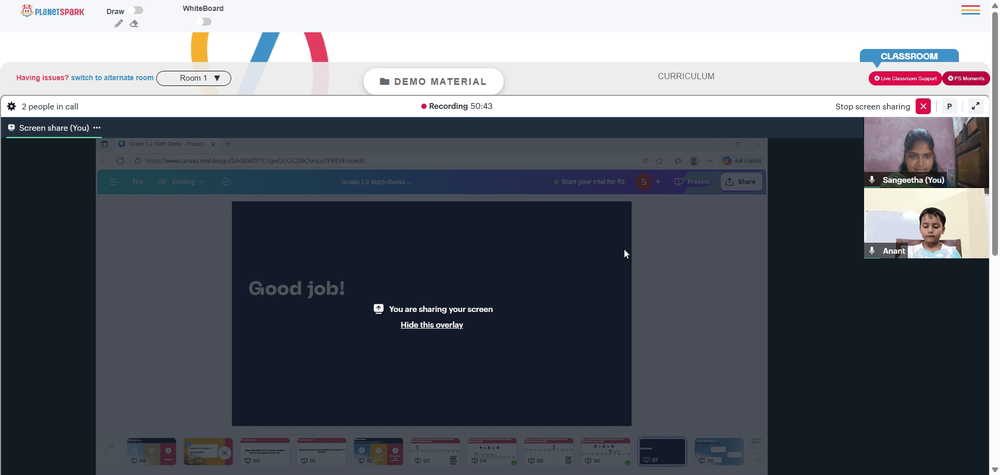1000x475 pixels.
Task: Select slide thumbnail 91
Action: 321,451
